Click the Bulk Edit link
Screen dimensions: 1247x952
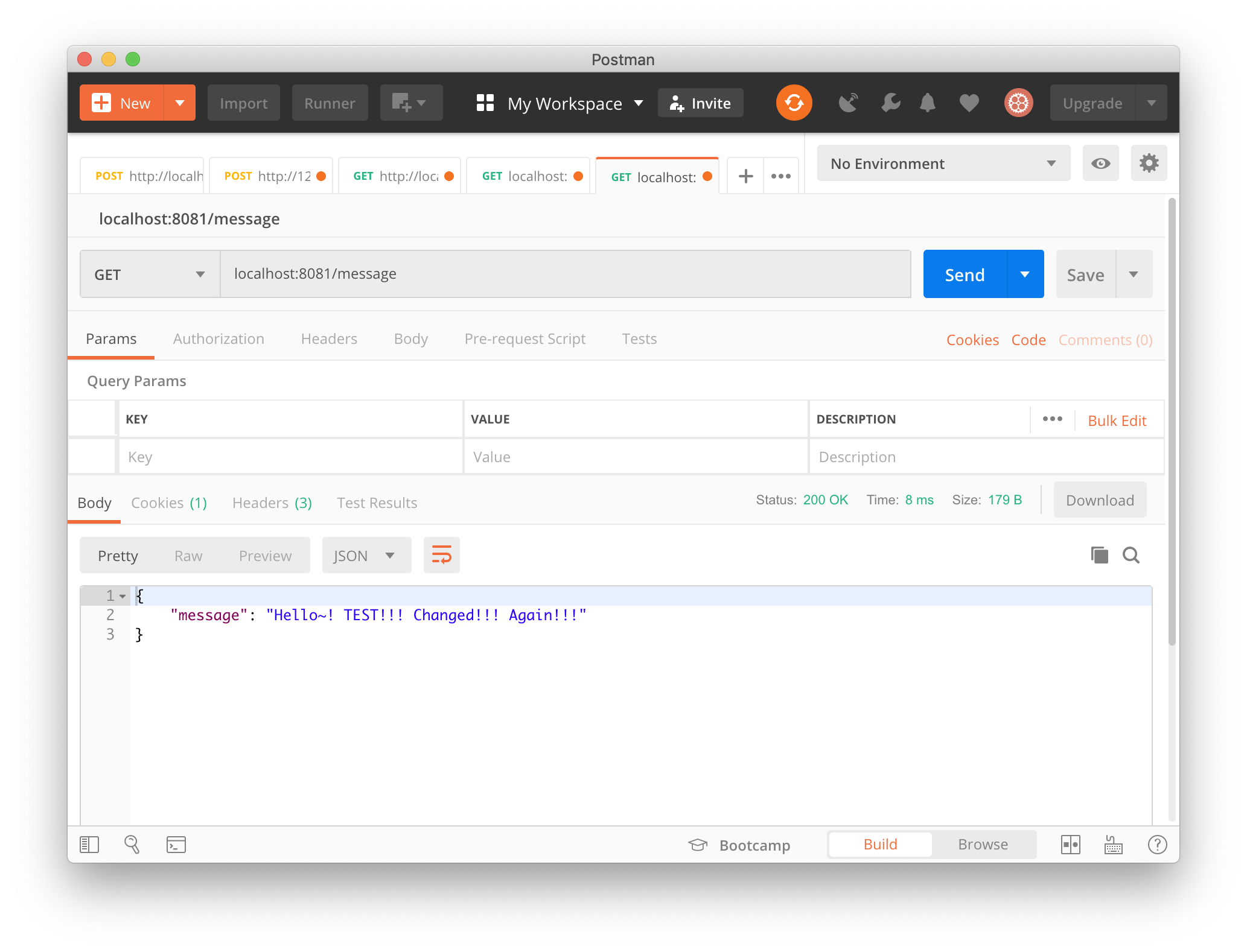[1117, 420]
